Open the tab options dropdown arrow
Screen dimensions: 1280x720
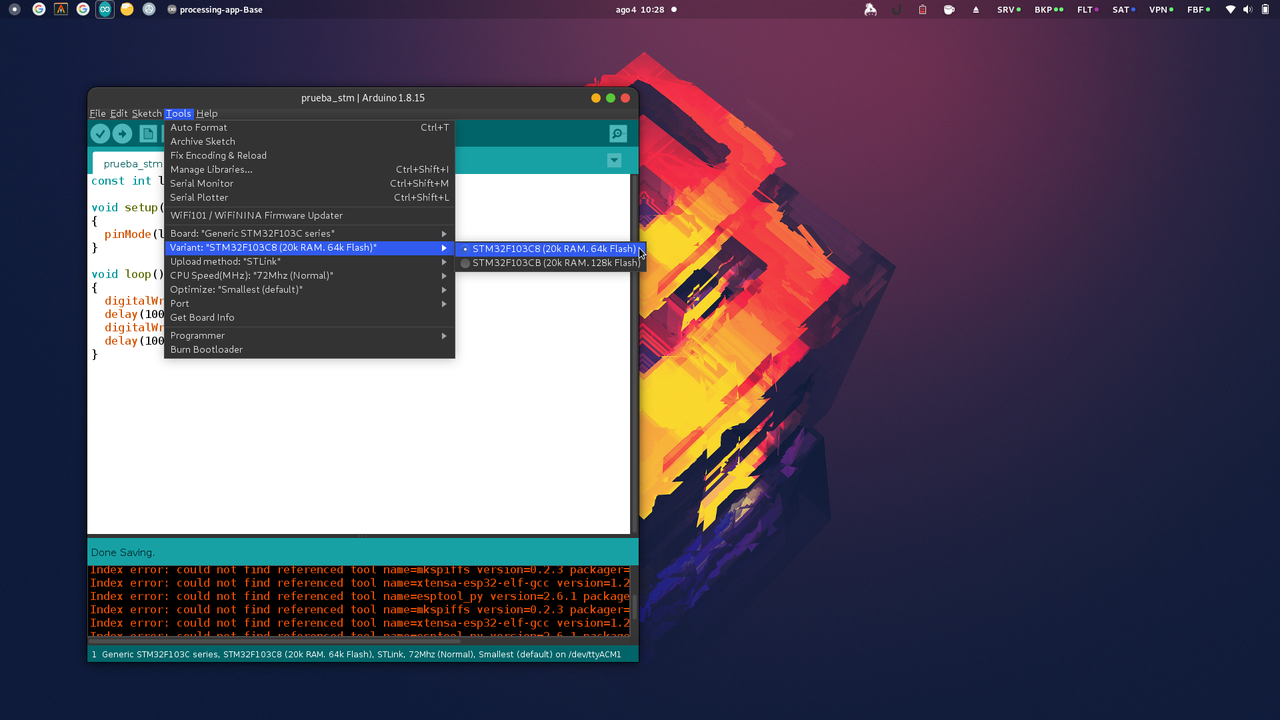click(x=614, y=161)
